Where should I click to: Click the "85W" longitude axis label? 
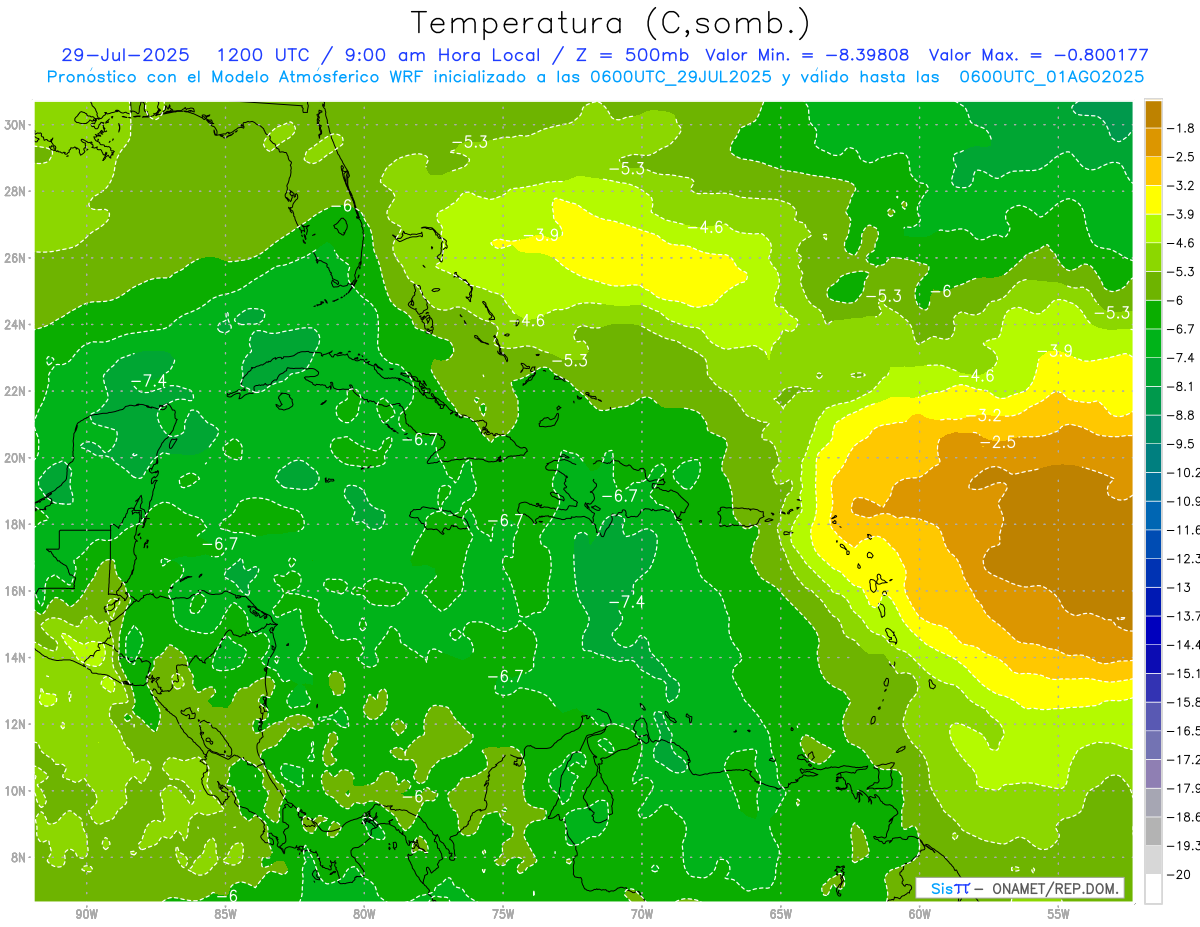click(226, 914)
